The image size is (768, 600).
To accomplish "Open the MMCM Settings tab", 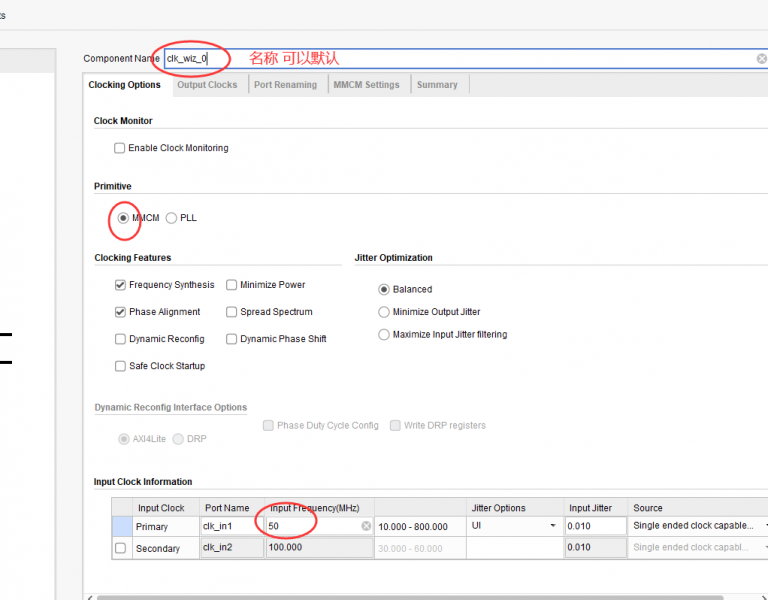I will pos(366,85).
